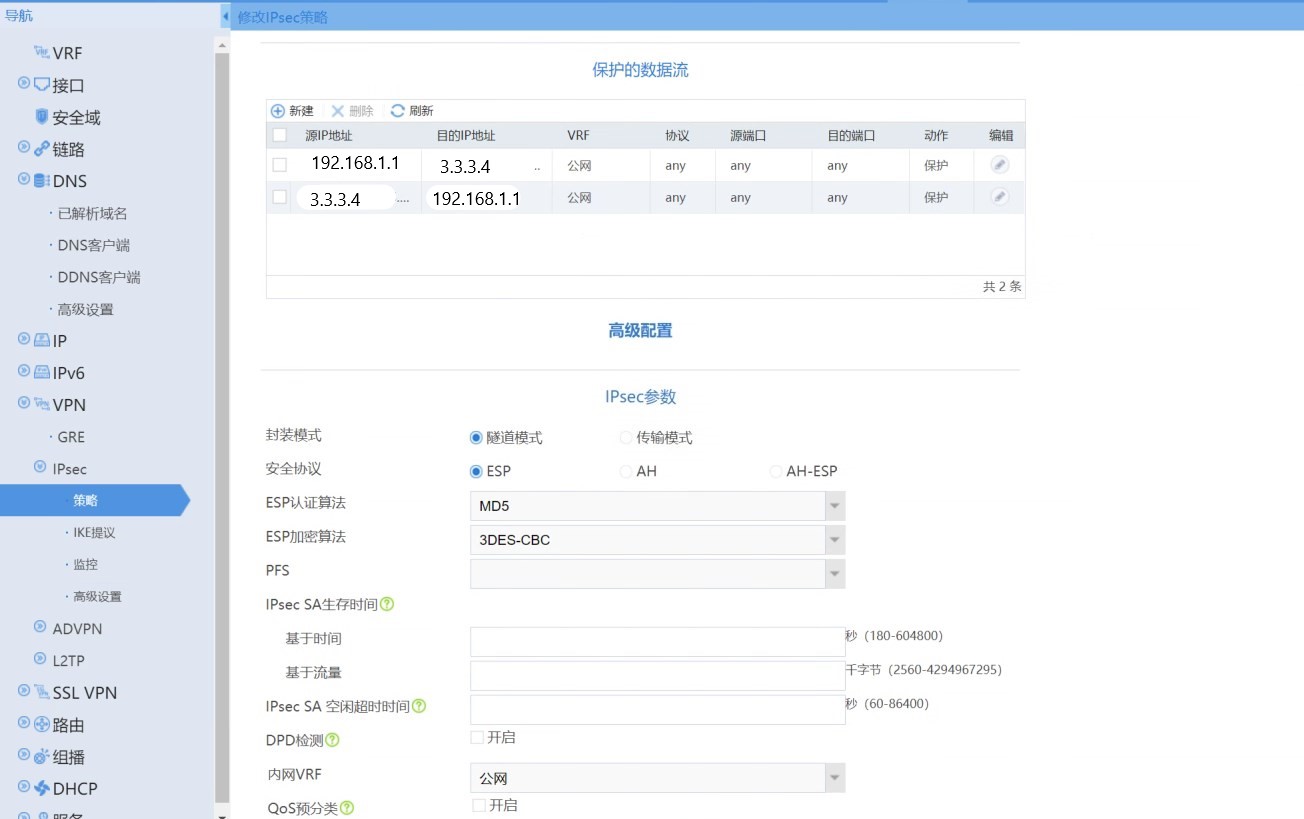Click the 路由 routing icon
Image resolution: width=1304 pixels, height=819 pixels.
42,724
